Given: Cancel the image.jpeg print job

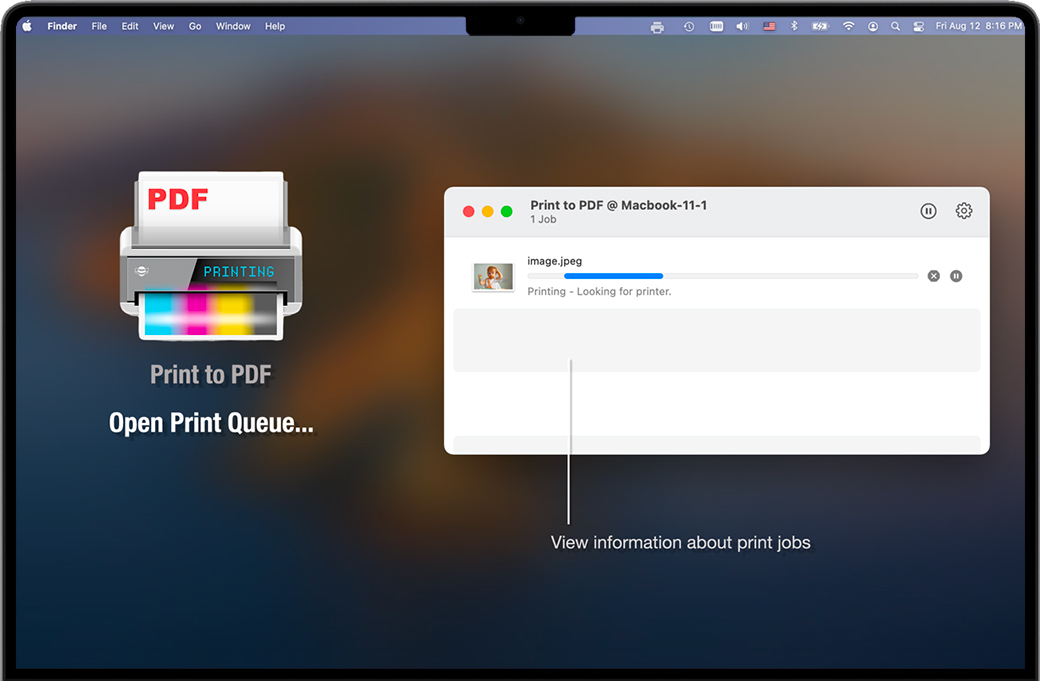Looking at the screenshot, I should click(933, 276).
